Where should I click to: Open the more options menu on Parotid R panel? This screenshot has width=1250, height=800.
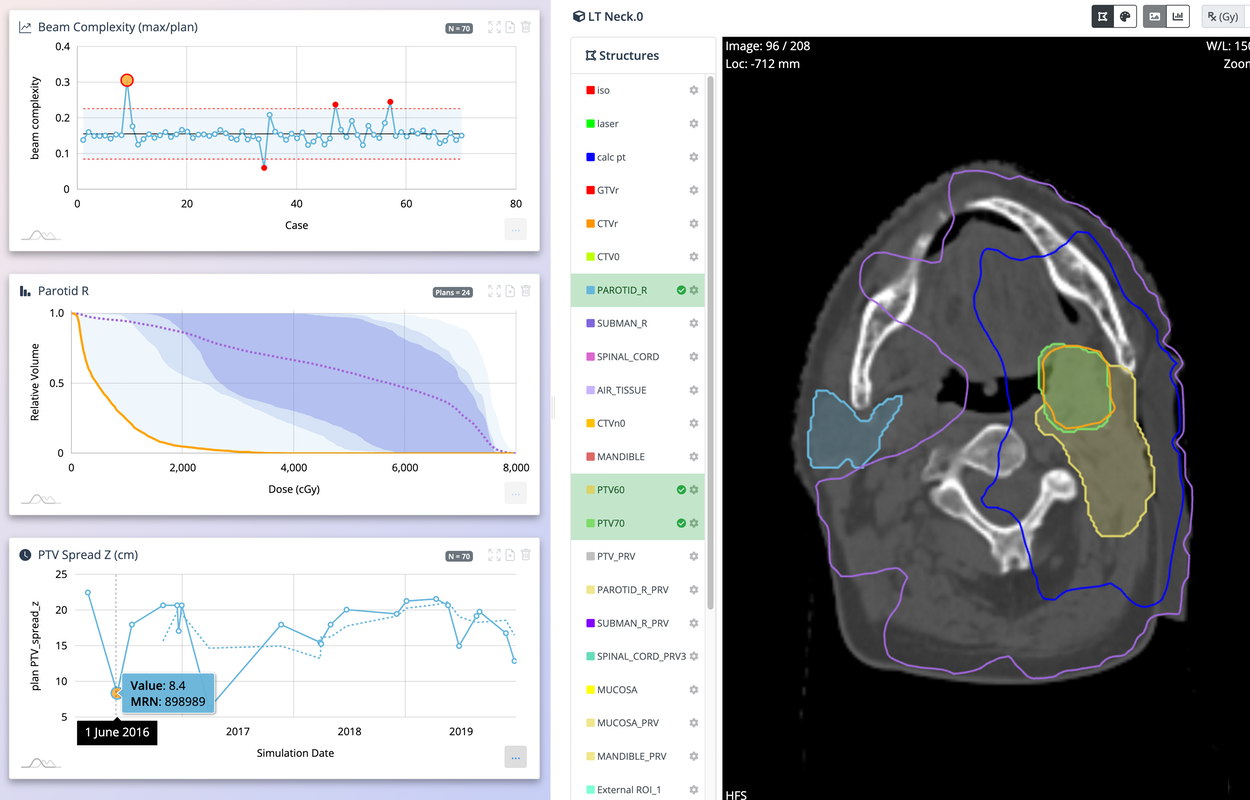[516, 492]
